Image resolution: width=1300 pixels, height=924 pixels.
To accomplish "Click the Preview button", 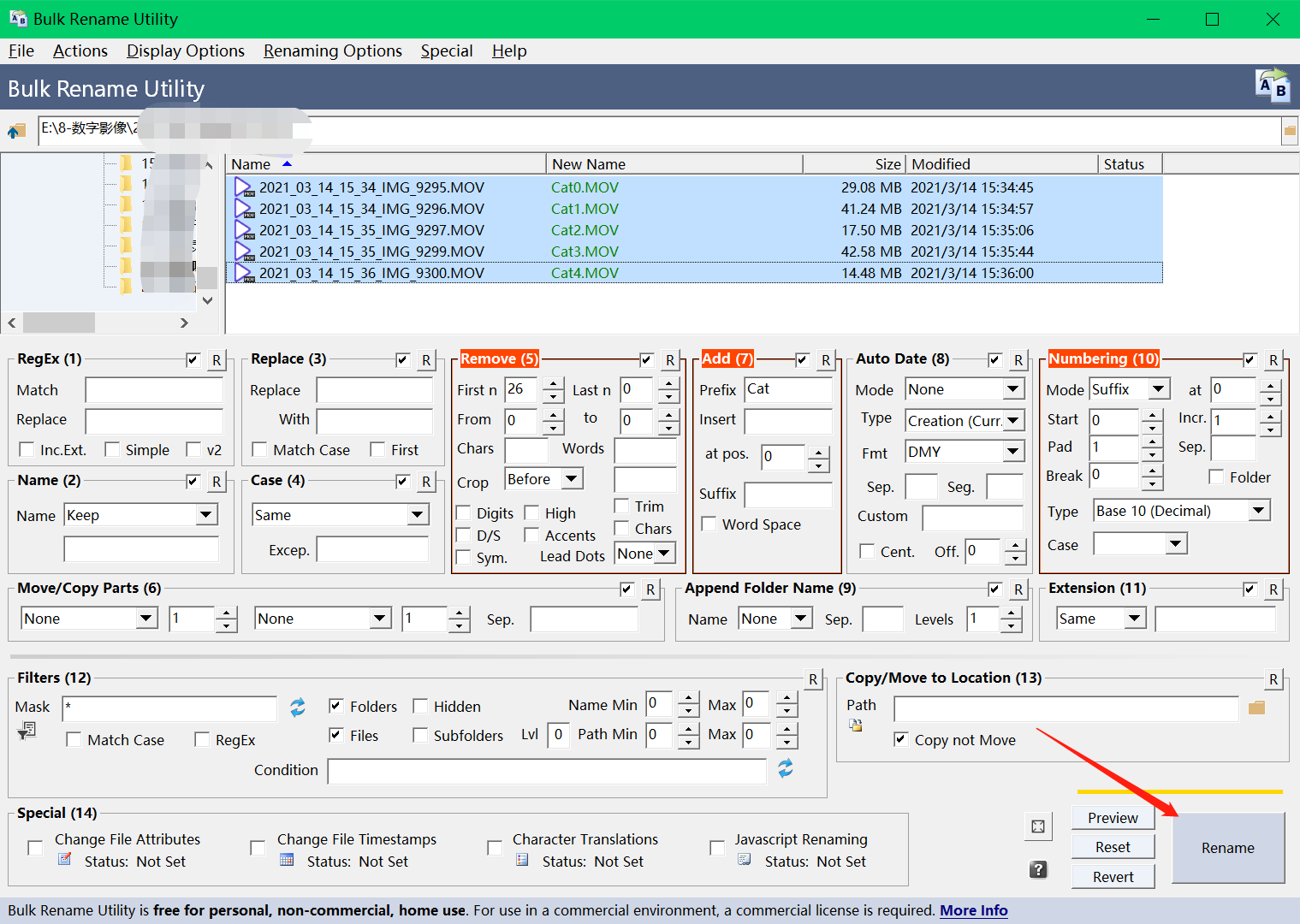I will pyautogui.click(x=1113, y=818).
